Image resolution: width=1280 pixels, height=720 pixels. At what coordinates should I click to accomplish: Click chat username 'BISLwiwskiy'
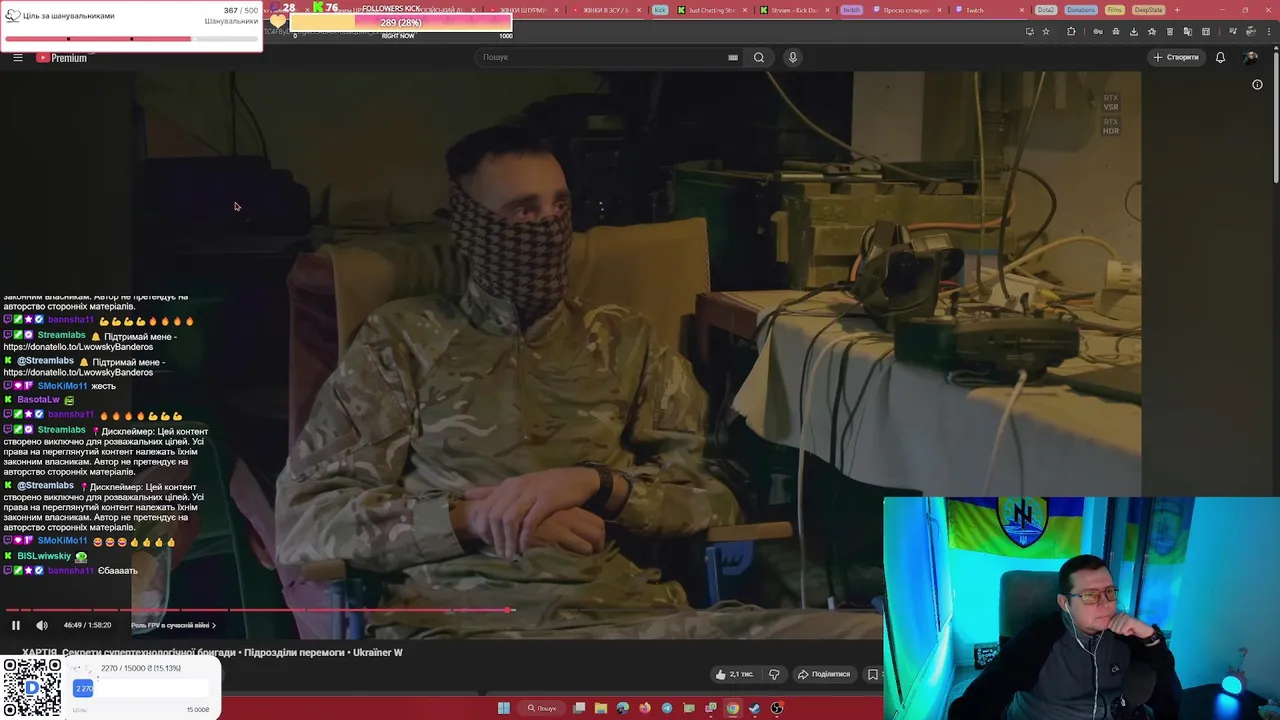click(44, 556)
